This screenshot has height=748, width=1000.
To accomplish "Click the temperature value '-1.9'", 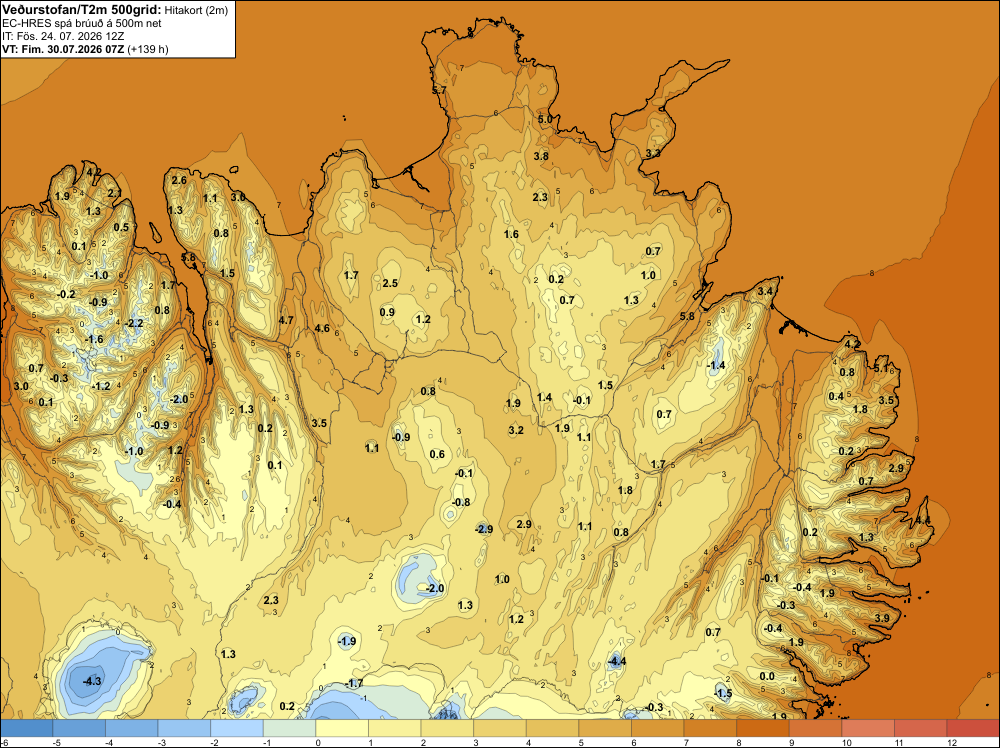I will pos(346,641).
